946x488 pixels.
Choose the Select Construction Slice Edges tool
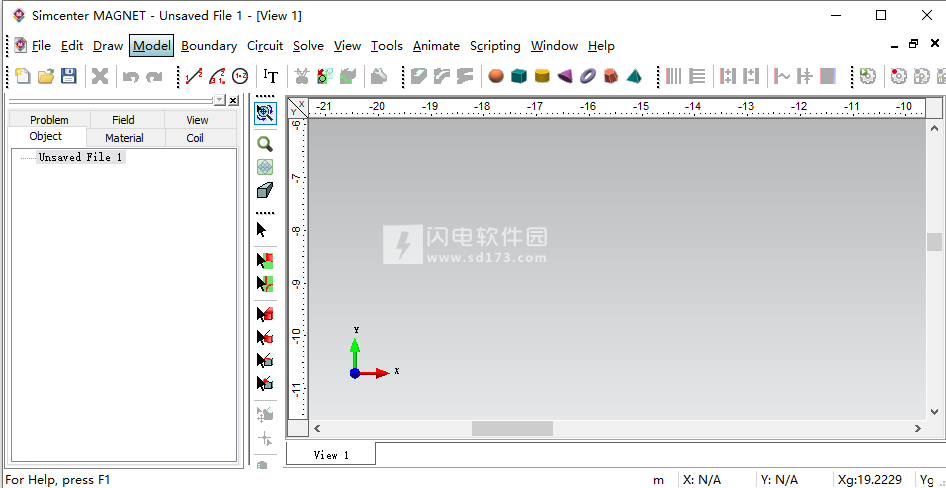[265, 284]
